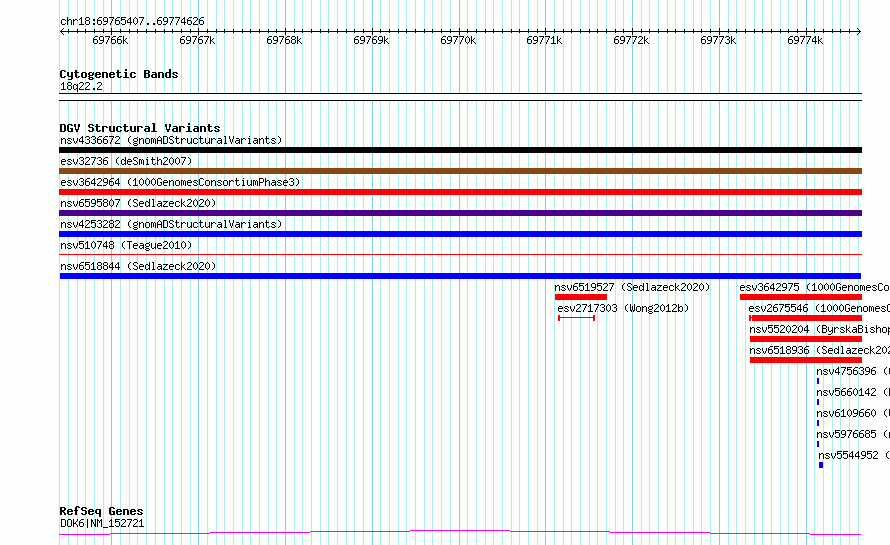The height and width of the screenshot is (545, 890).
Task: Click the red nsv6518936 variant bar
Action: (x=806, y=360)
